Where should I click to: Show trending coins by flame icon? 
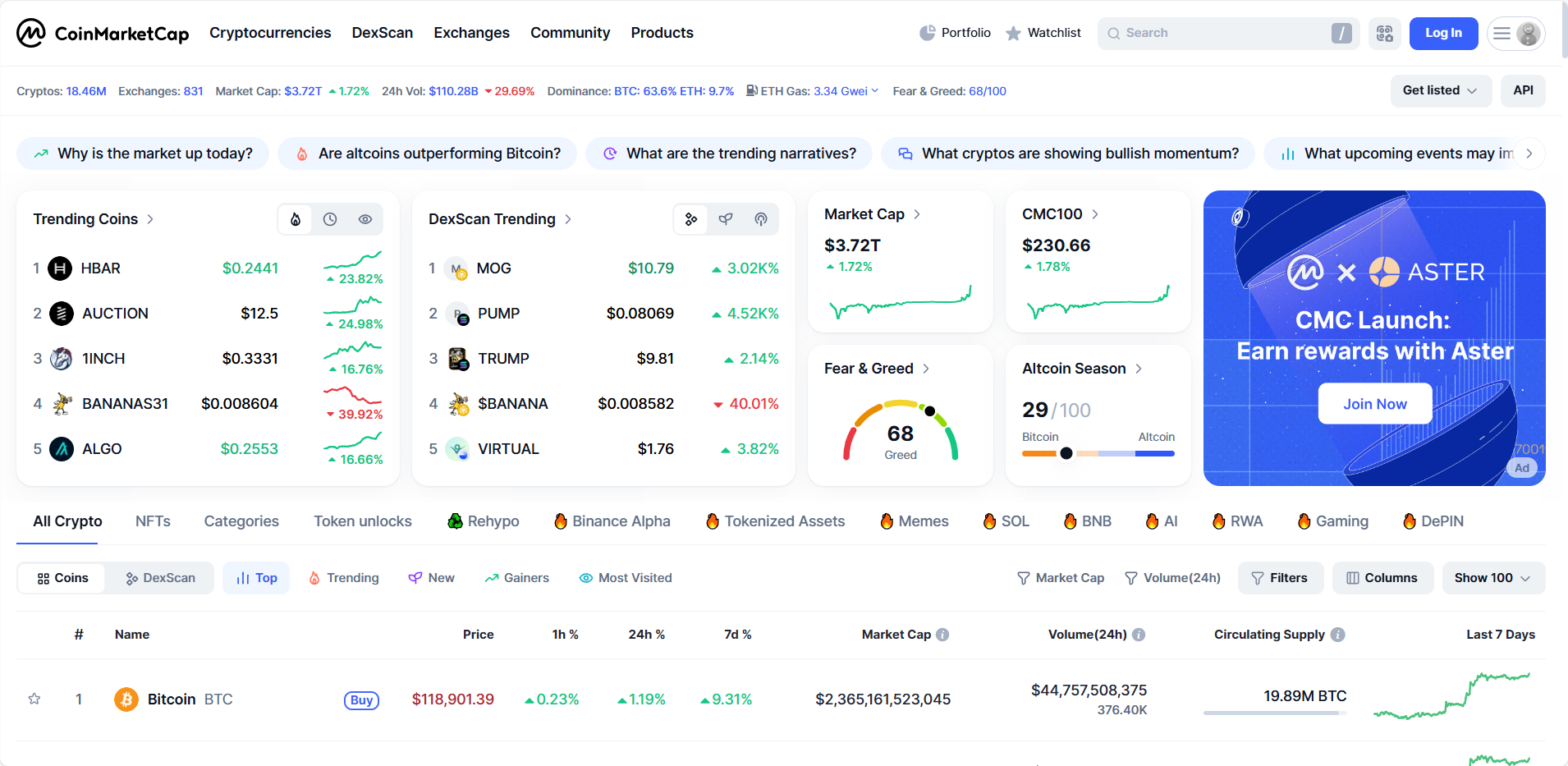point(296,219)
